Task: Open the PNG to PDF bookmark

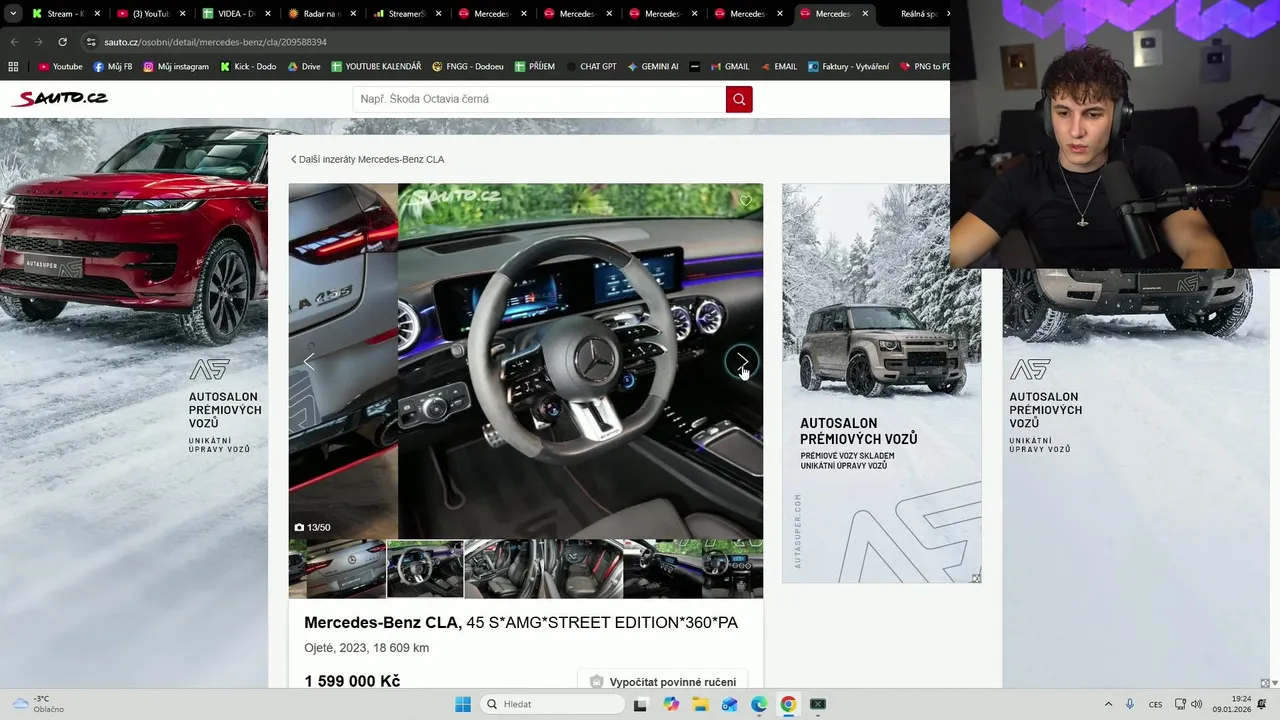Action: tap(924, 67)
